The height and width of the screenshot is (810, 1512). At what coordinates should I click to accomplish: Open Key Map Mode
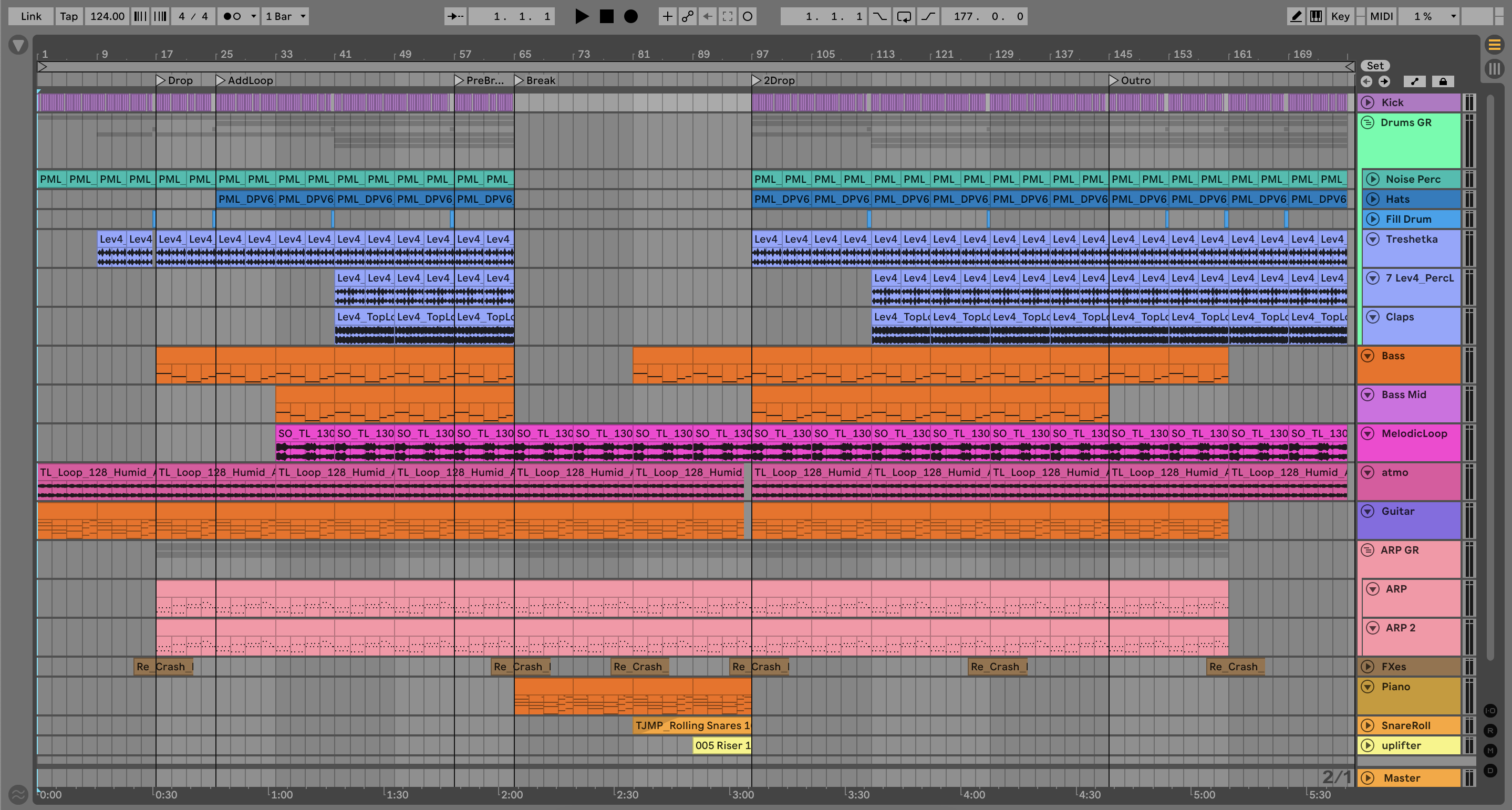coord(1340,16)
